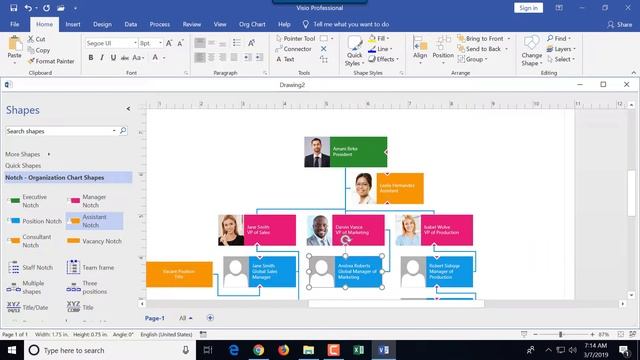This screenshot has height=360, width=640.
Task: Select the Page-1 sheet tab
Action: point(154,318)
